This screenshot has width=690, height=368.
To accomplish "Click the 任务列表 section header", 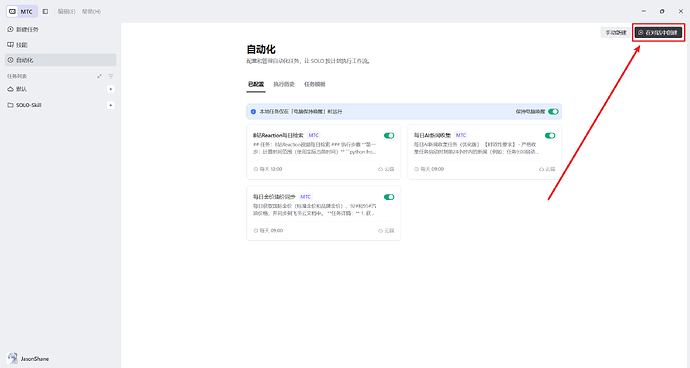I will (17, 76).
